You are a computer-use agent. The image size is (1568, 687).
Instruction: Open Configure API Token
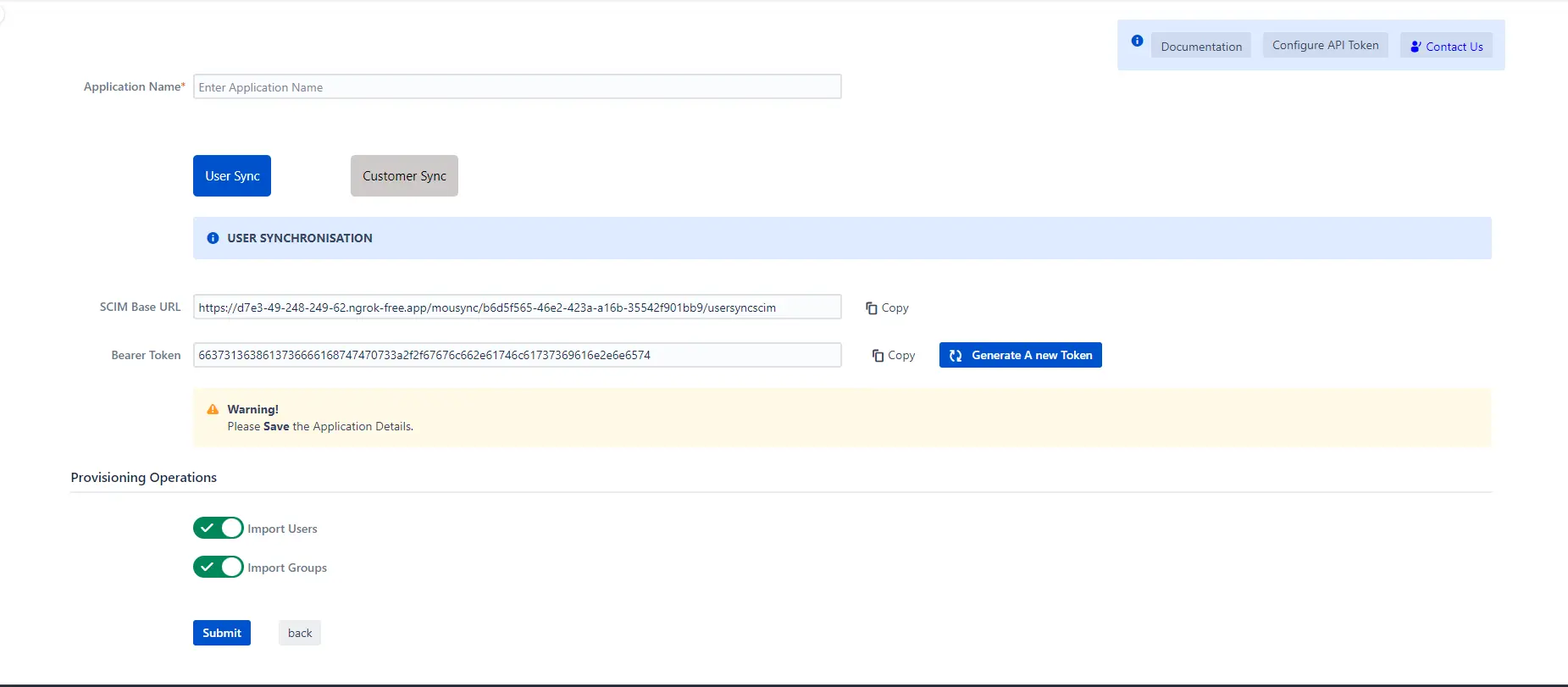1325,46
